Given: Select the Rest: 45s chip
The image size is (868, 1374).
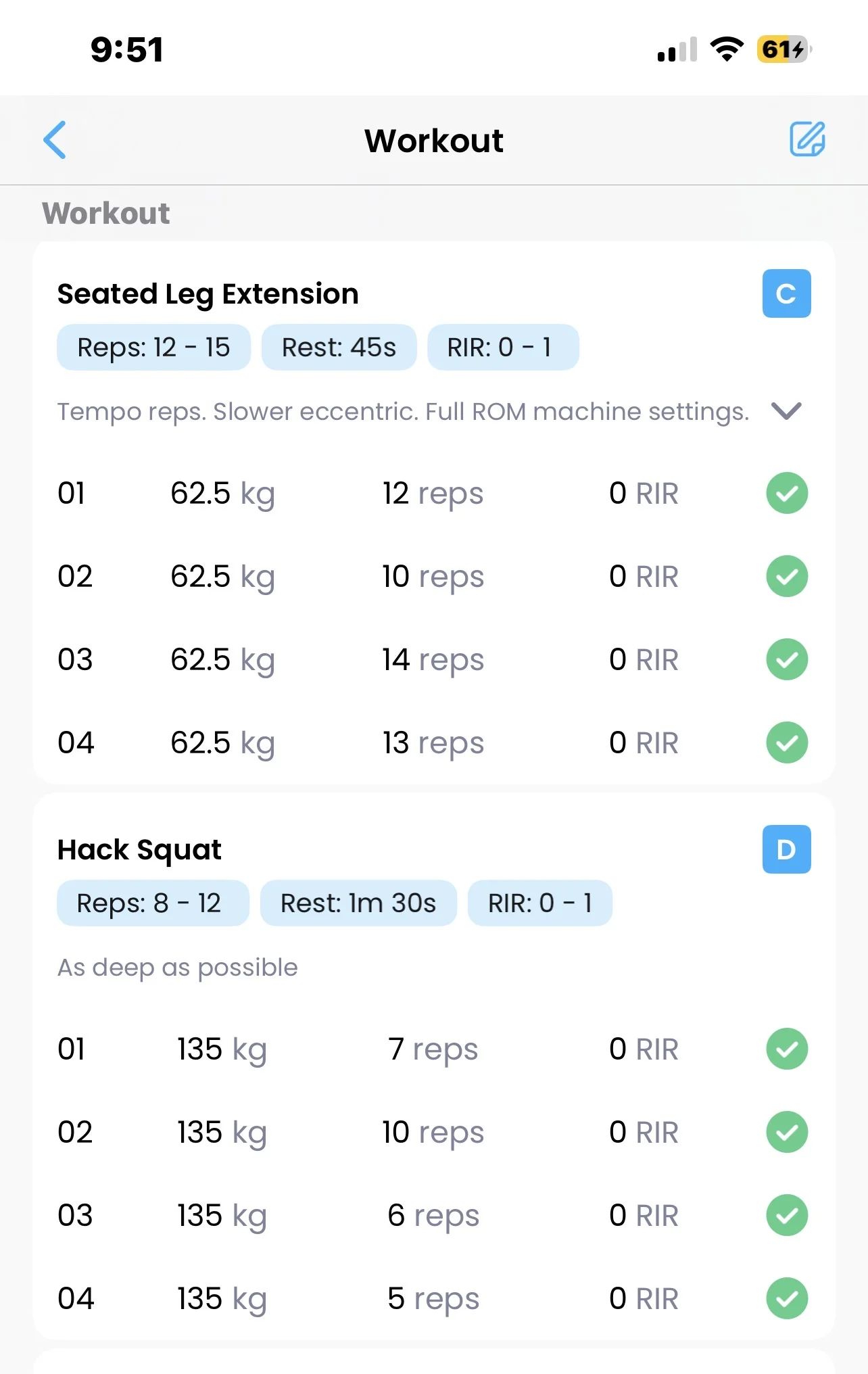Looking at the screenshot, I should click(x=339, y=348).
